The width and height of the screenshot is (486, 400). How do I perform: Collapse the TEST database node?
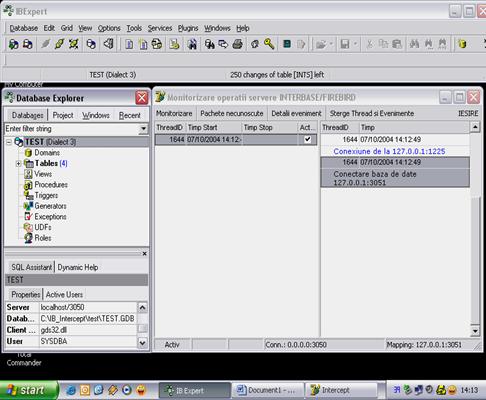pyautogui.click(x=9, y=142)
